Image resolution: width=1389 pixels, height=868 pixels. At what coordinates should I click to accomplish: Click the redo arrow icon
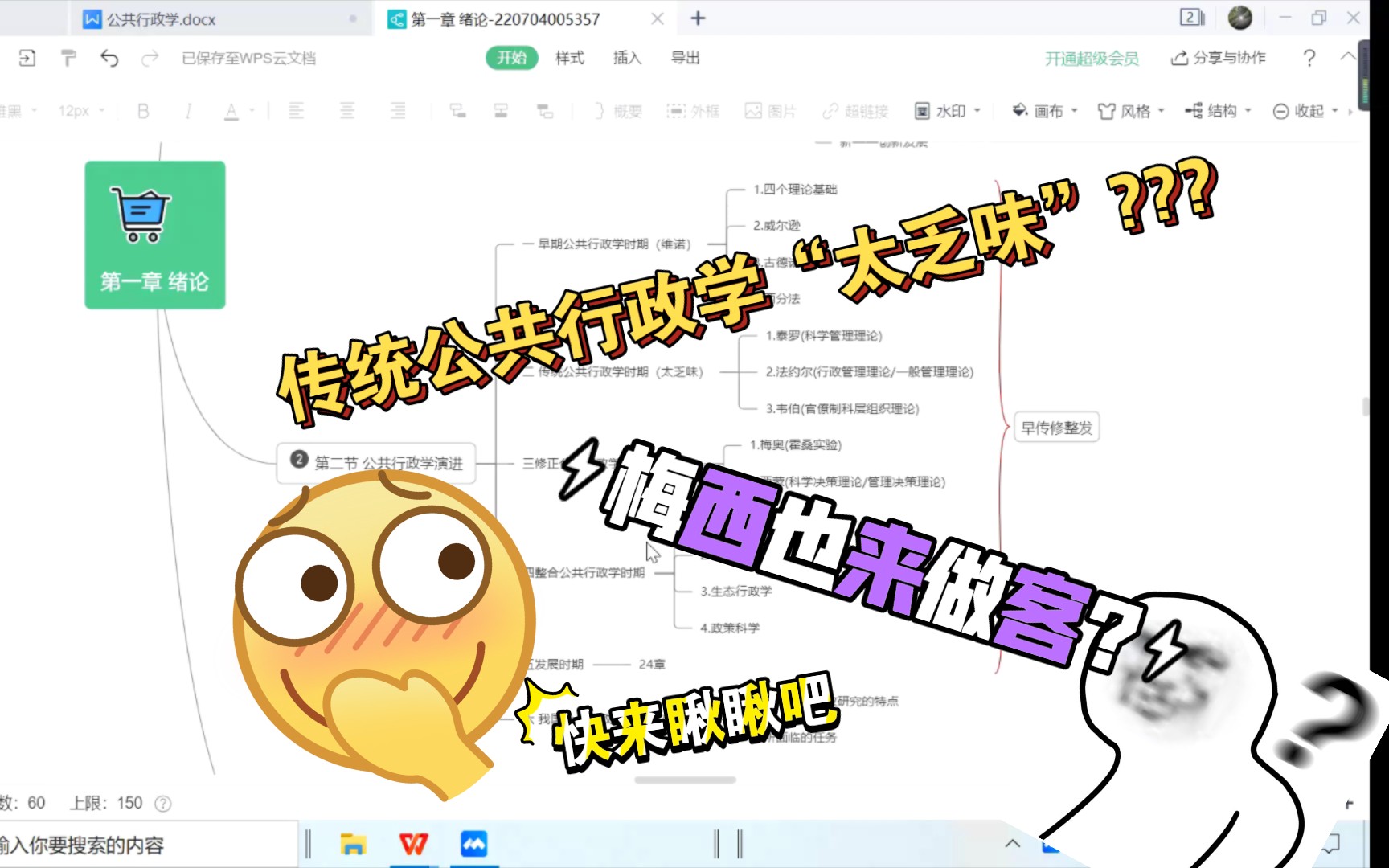(x=150, y=58)
